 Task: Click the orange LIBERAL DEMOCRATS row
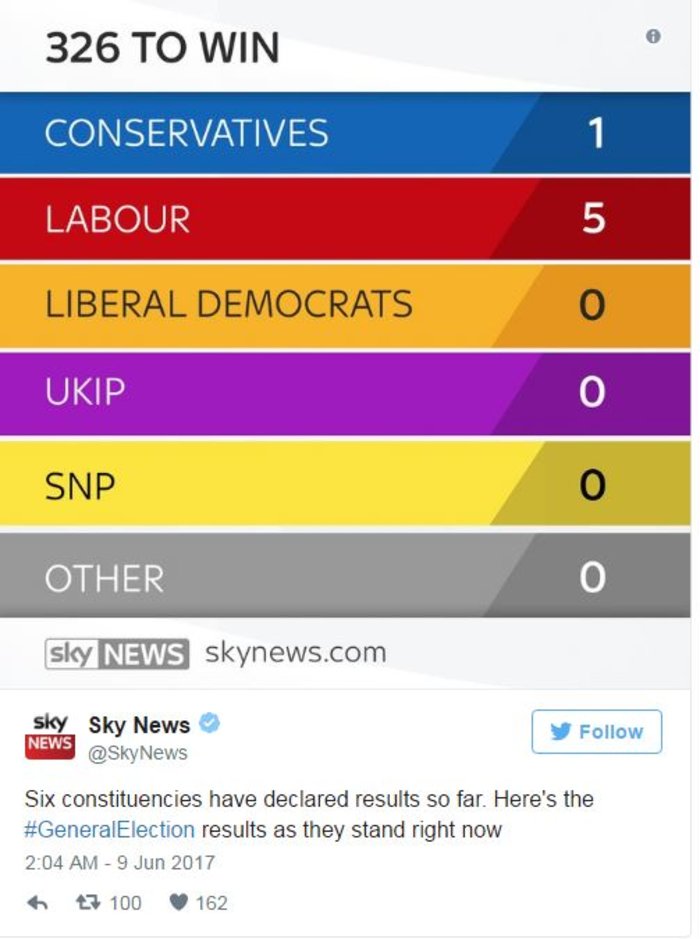[345, 304]
